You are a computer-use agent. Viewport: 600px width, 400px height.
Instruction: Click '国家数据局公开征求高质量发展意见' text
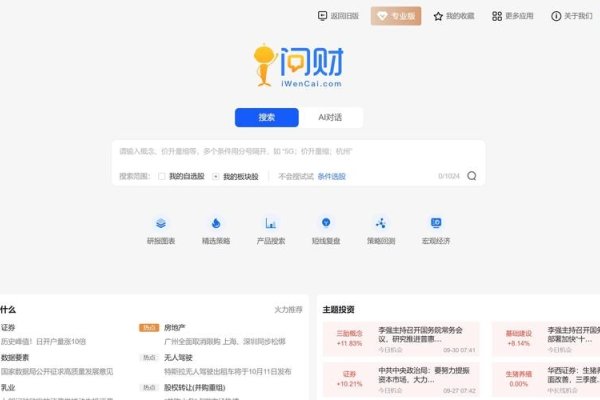57,371
